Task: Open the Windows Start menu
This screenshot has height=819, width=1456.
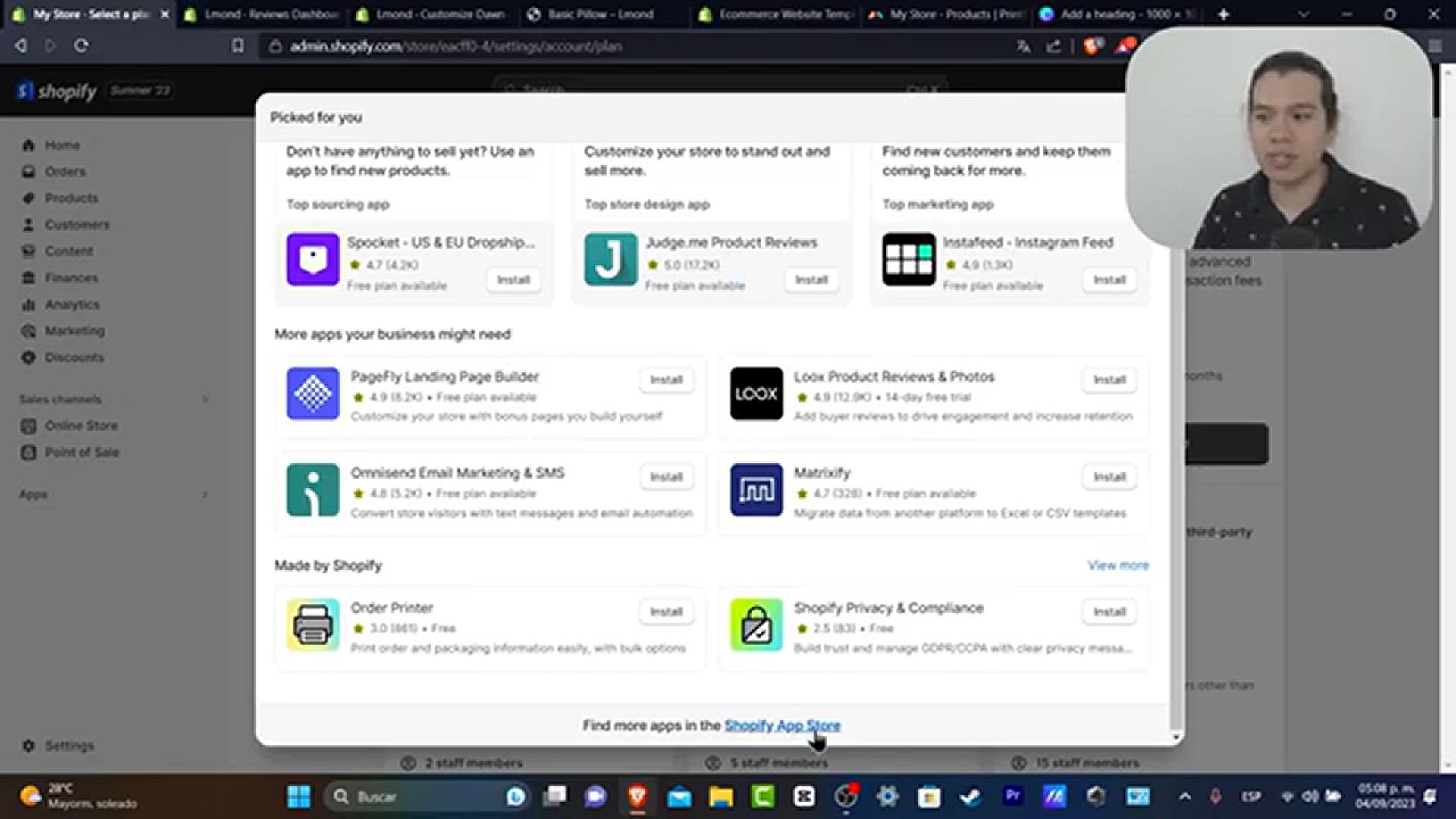Action: pos(299,796)
